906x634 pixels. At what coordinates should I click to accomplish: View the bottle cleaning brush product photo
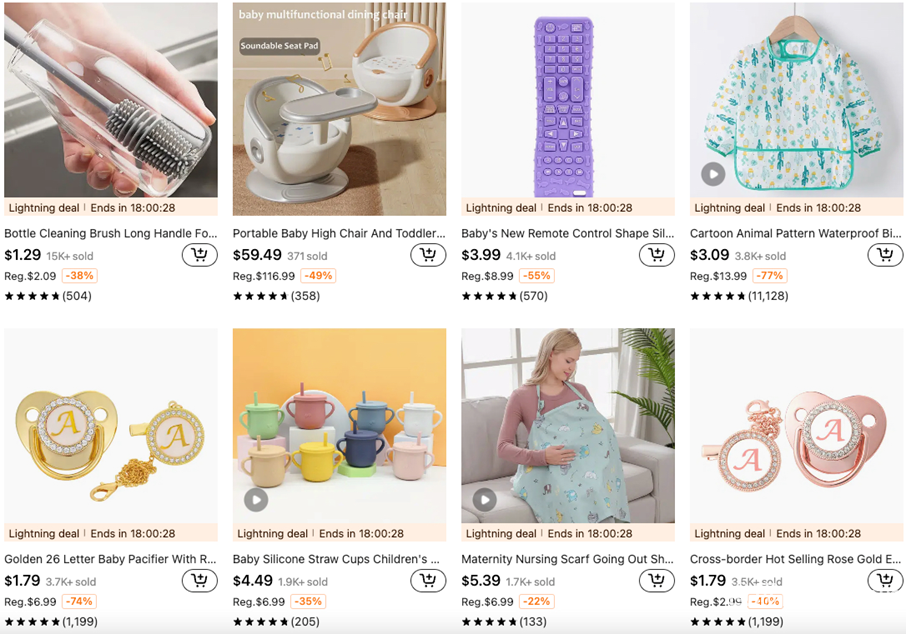pos(110,100)
